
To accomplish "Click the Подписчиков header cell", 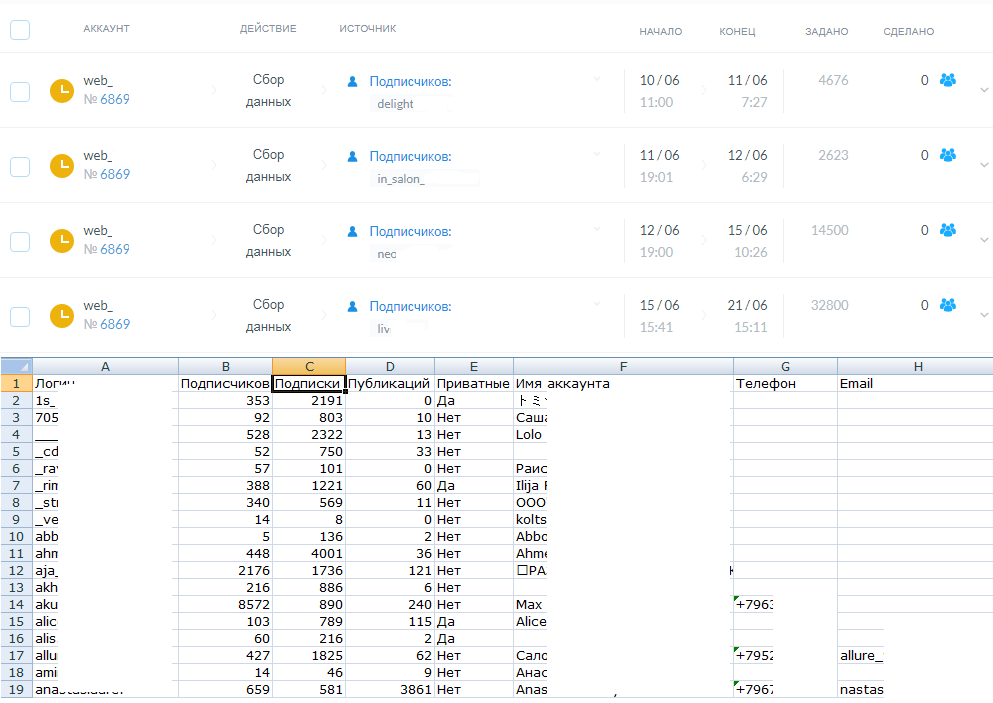I will tap(225, 384).
